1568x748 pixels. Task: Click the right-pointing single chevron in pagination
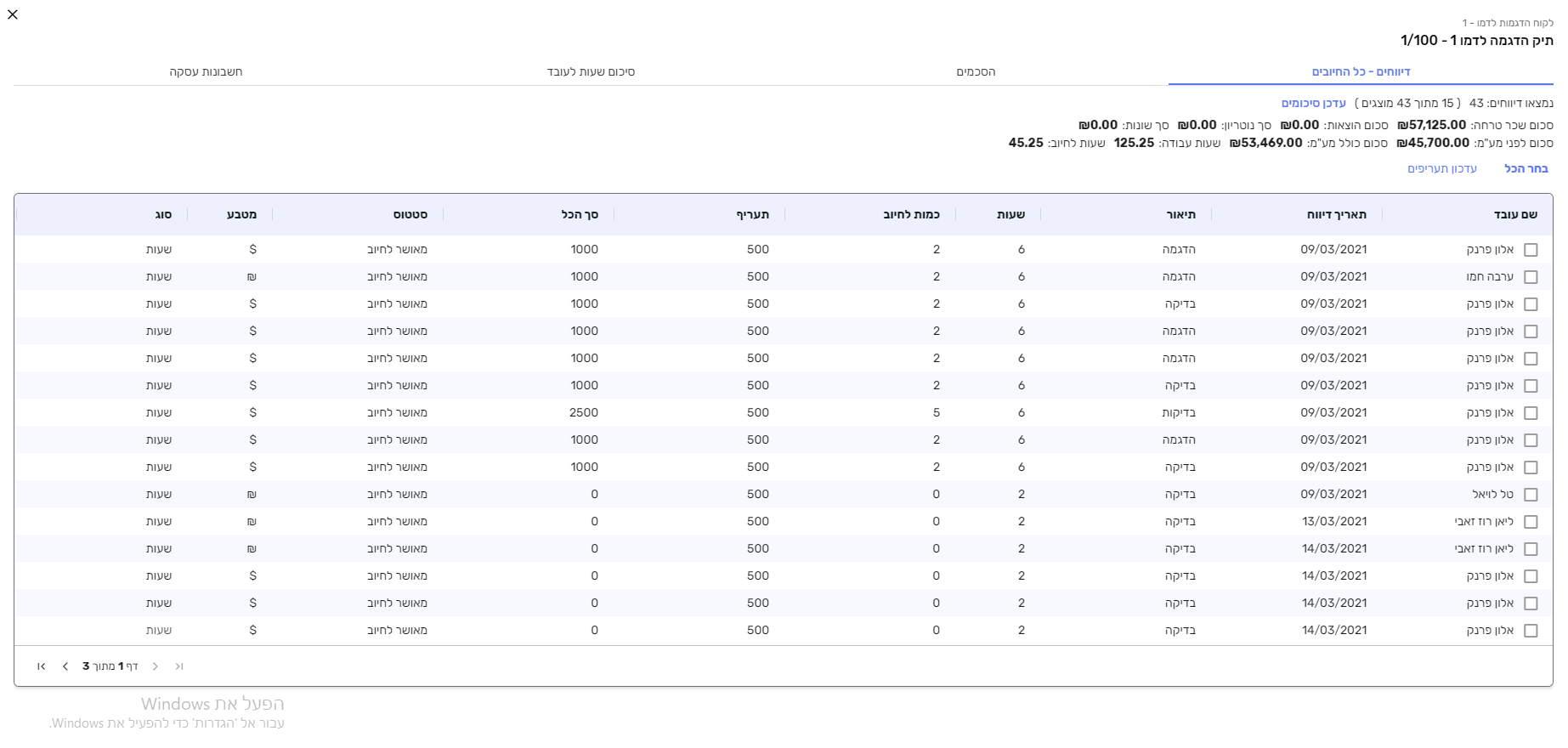coord(156,666)
